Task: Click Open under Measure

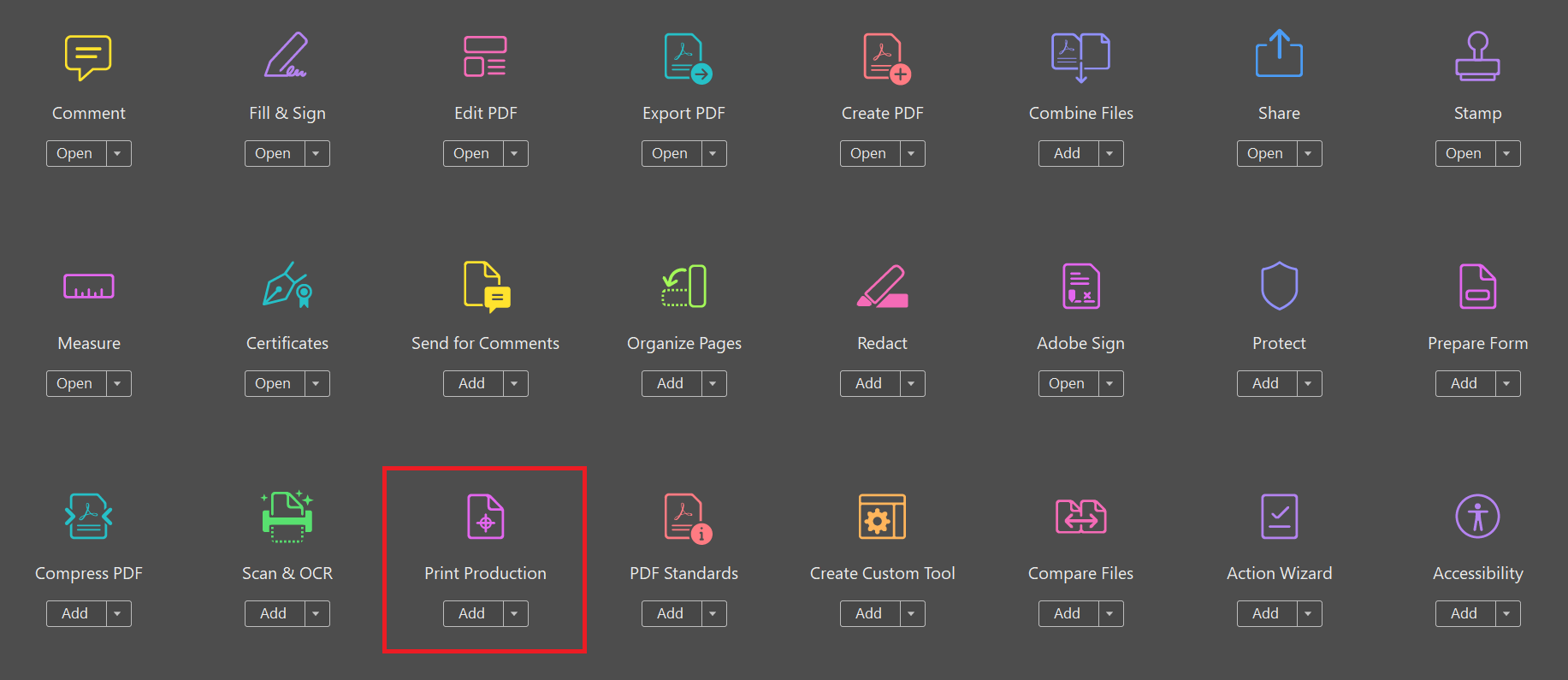Action: click(x=75, y=384)
